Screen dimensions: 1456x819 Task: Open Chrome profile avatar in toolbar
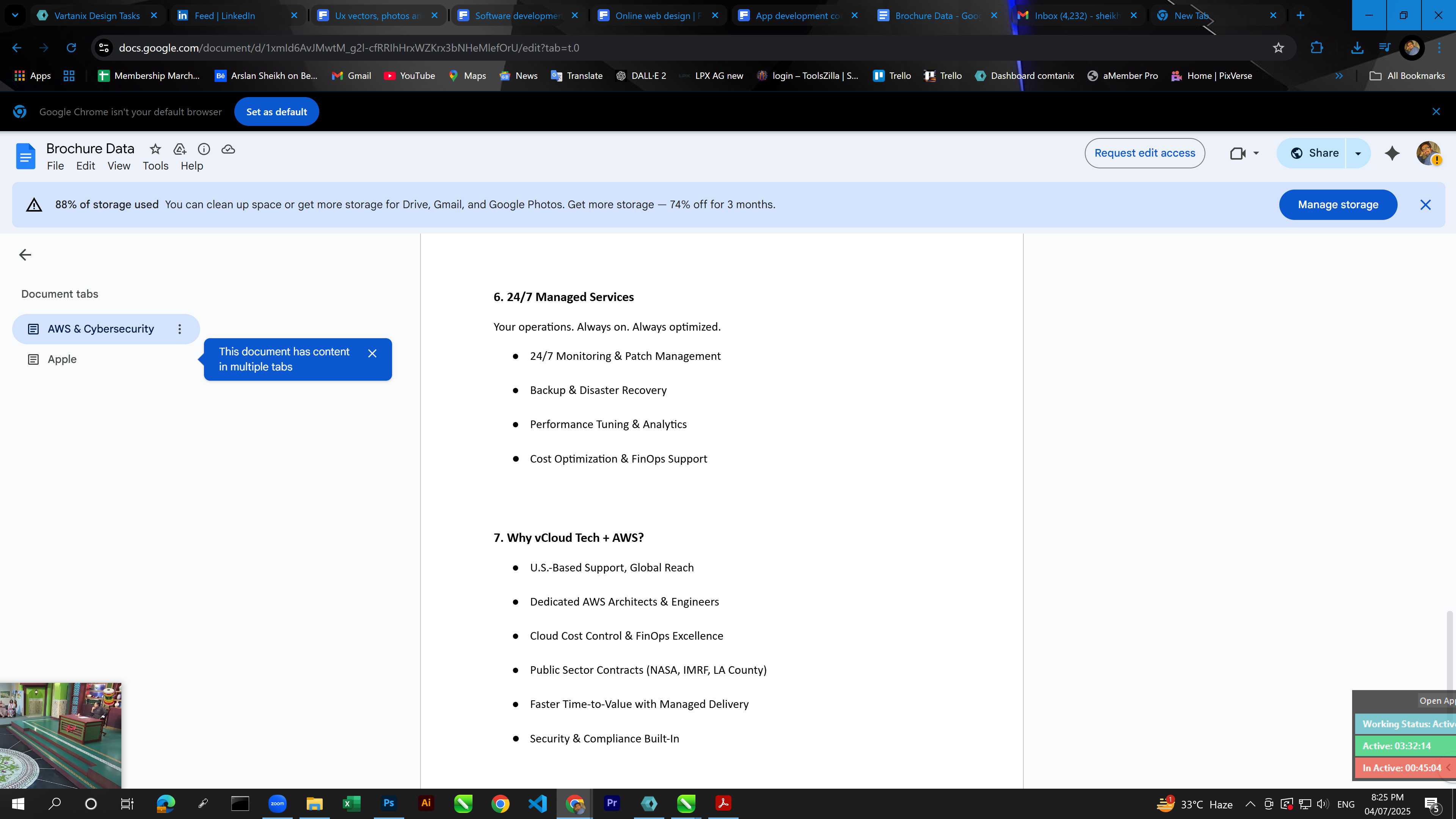[x=1412, y=48]
